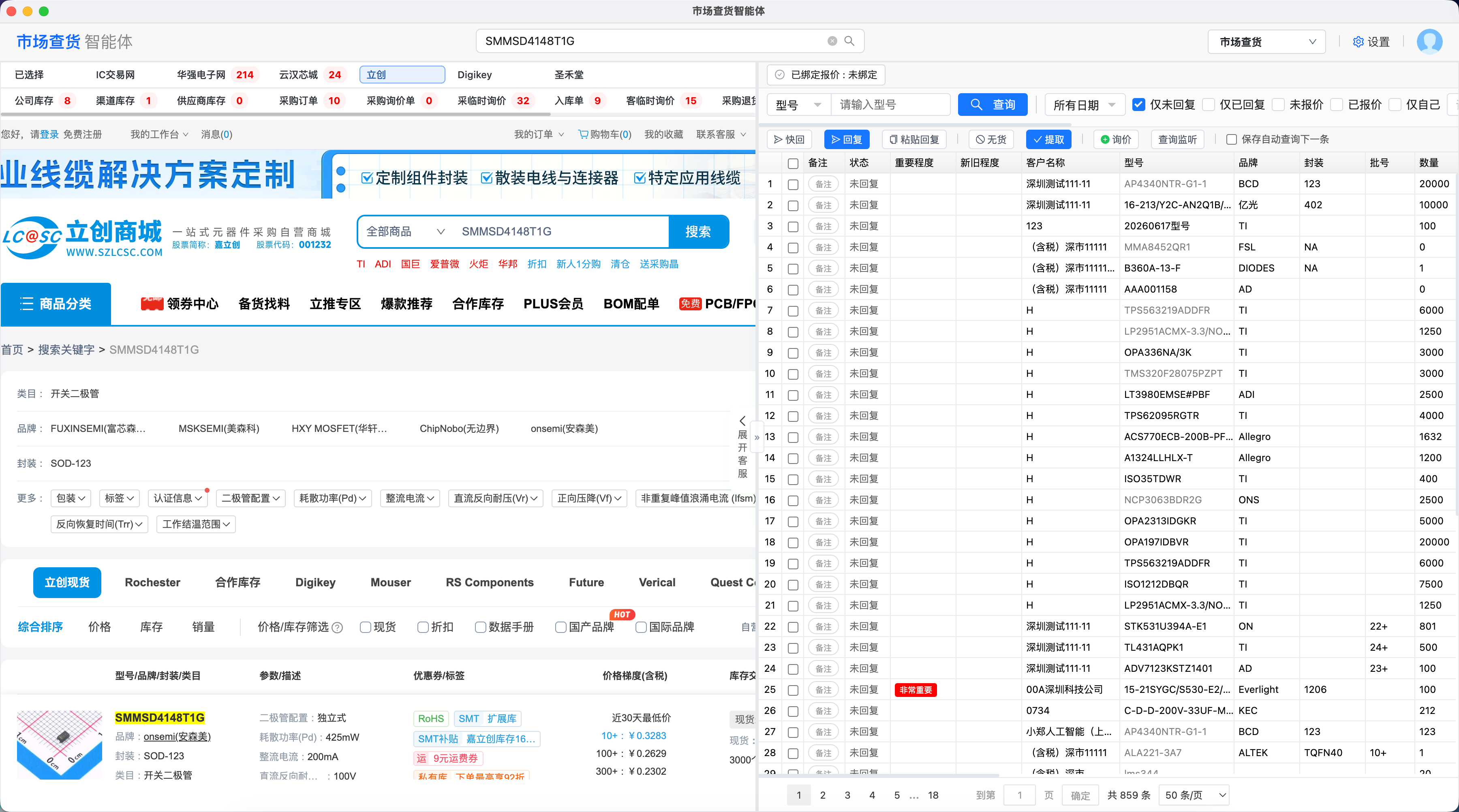Click the 回复 reply button
1459x812 pixels.
click(x=846, y=139)
